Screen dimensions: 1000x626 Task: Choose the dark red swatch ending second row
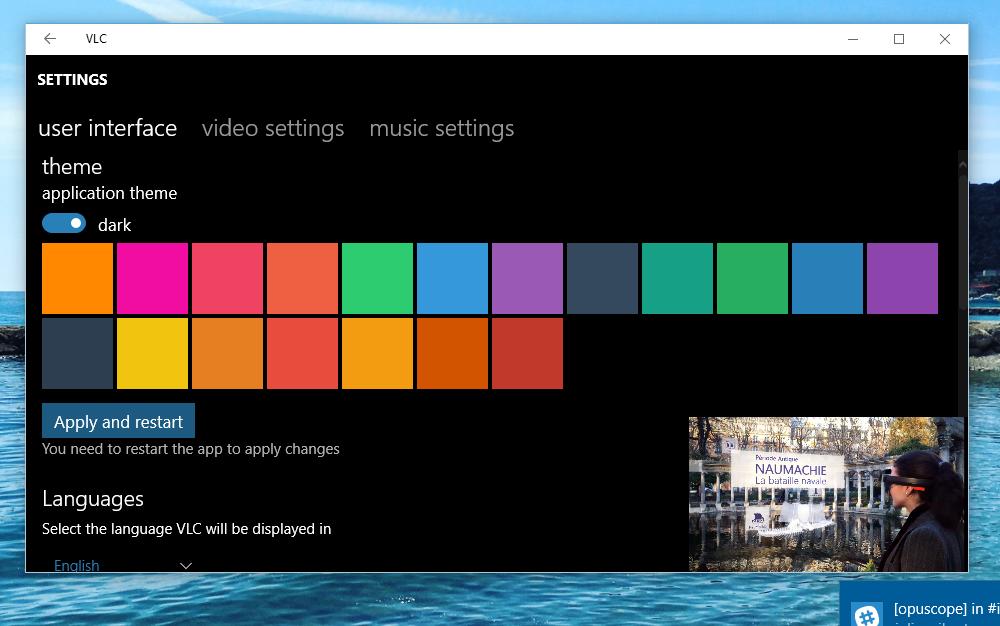pyautogui.click(x=527, y=353)
